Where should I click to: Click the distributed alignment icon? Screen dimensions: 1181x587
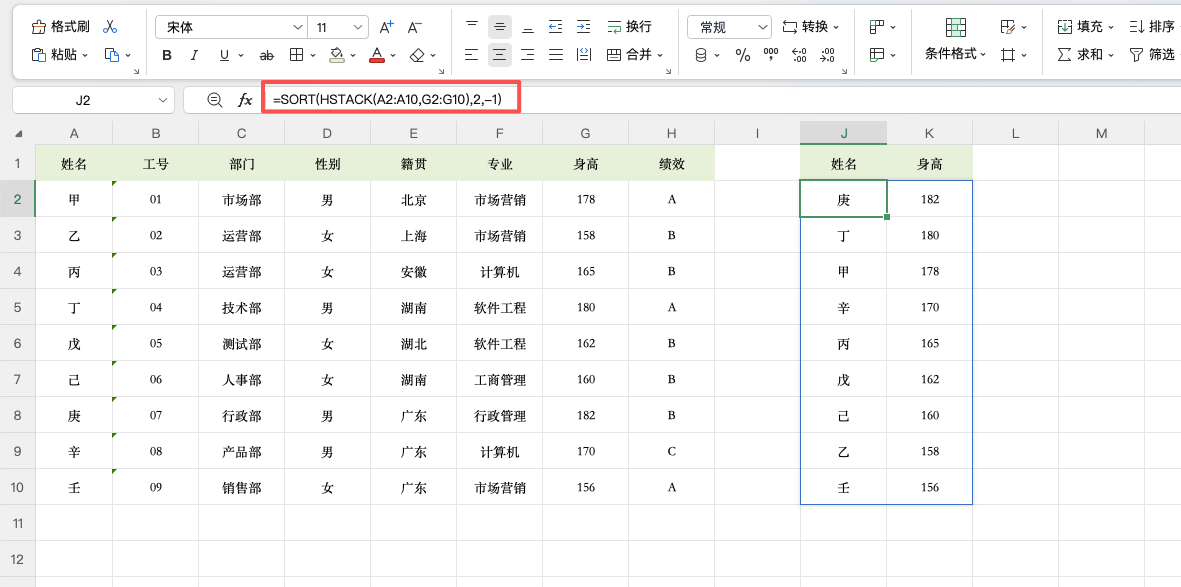click(x=556, y=55)
